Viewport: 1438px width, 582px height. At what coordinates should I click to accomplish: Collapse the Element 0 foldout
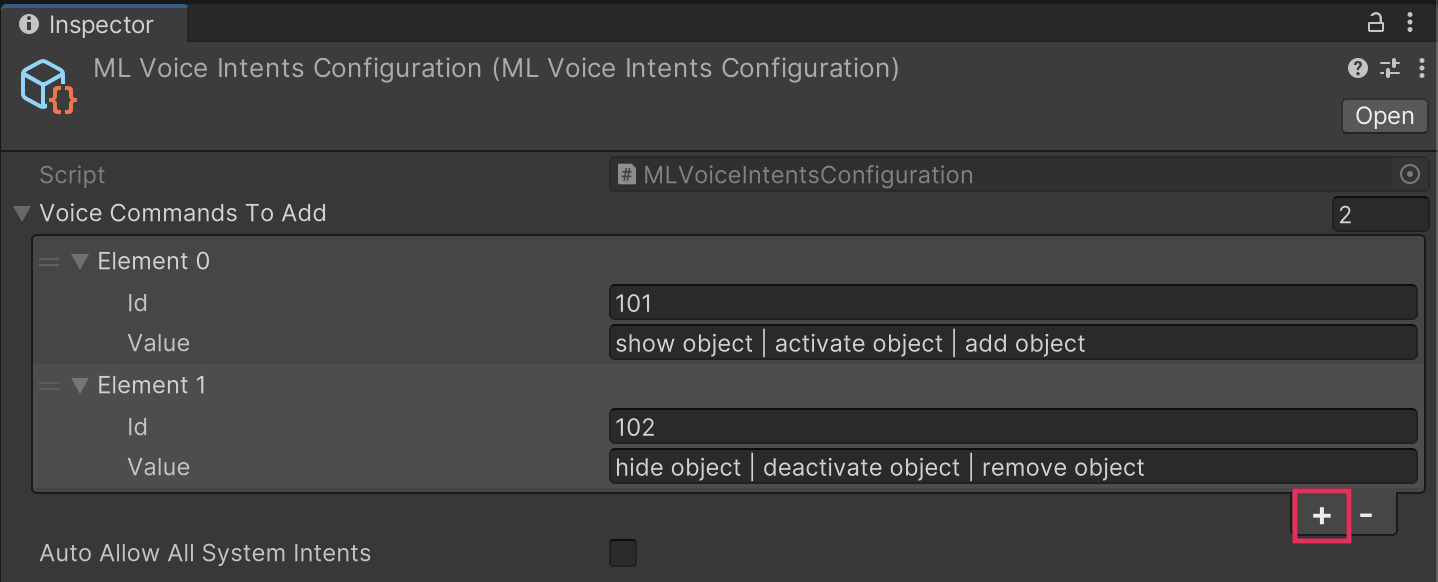click(x=80, y=262)
